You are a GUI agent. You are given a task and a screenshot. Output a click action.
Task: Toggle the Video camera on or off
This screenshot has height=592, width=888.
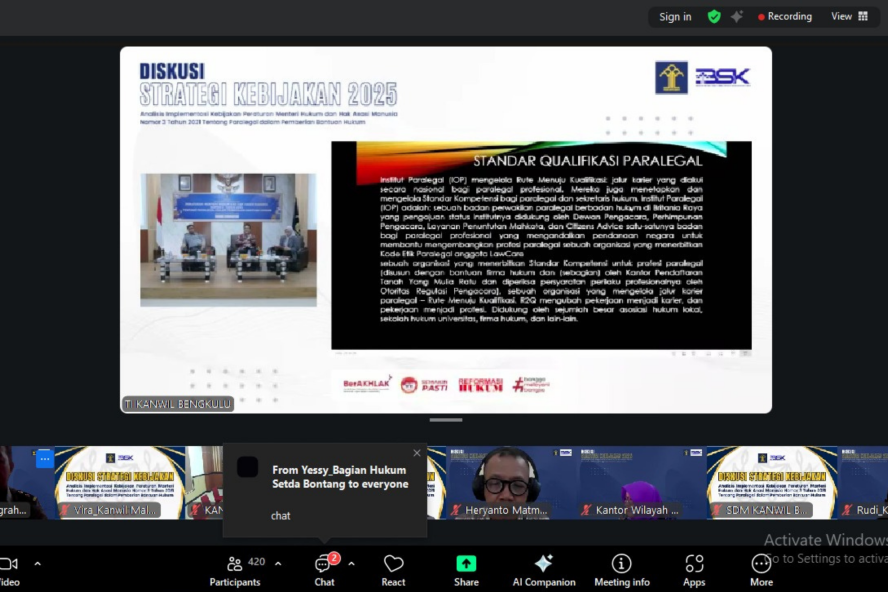pos(8,569)
